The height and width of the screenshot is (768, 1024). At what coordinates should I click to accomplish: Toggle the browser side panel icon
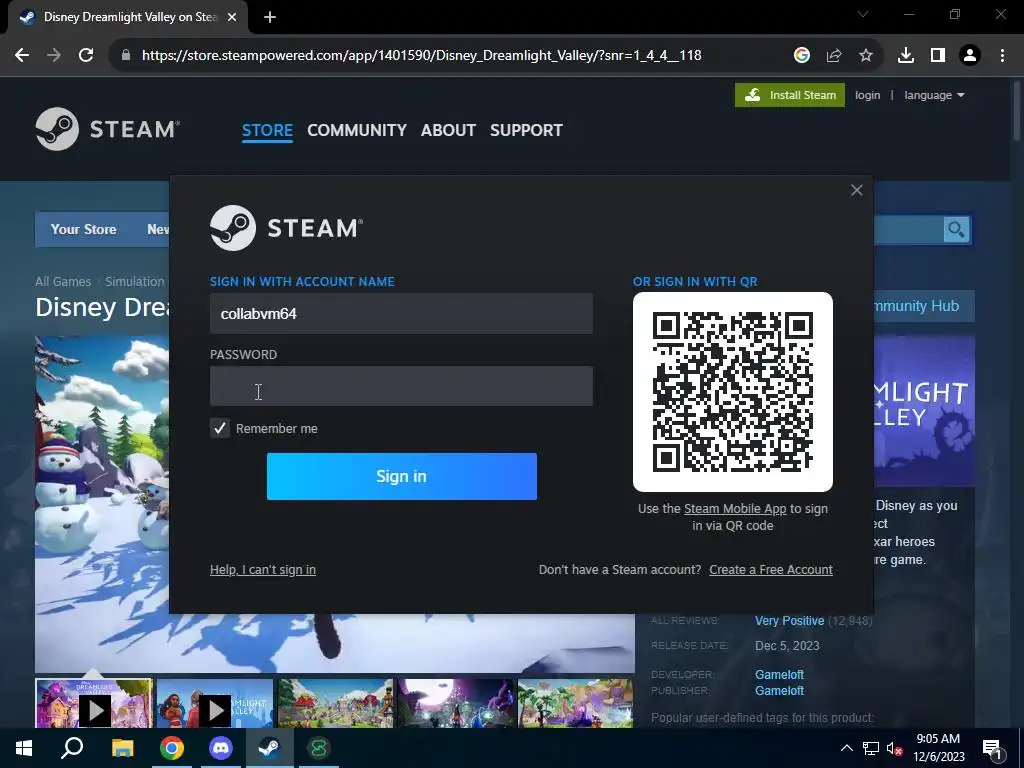(938, 56)
